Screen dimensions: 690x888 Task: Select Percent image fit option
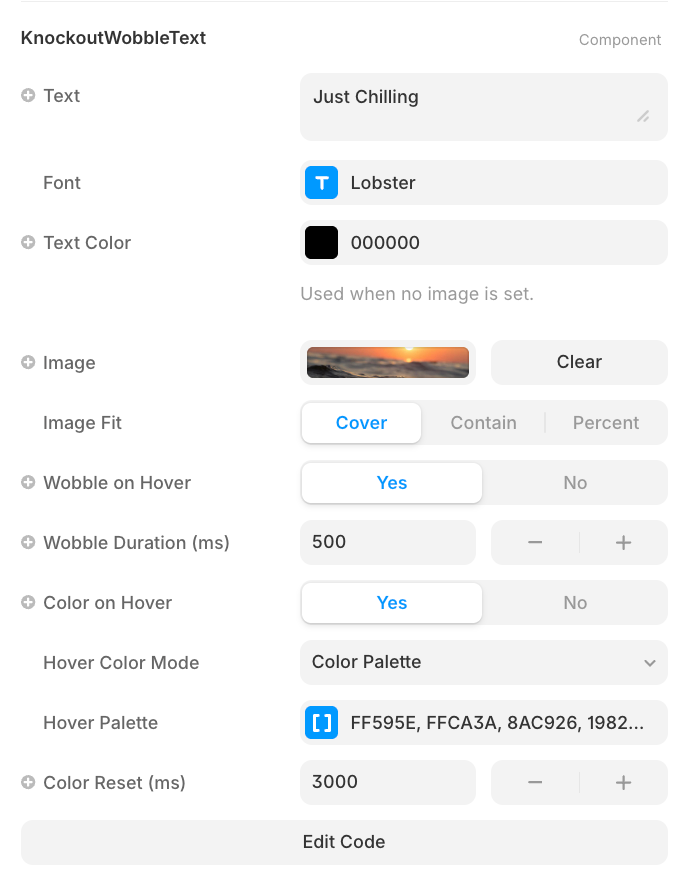606,423
